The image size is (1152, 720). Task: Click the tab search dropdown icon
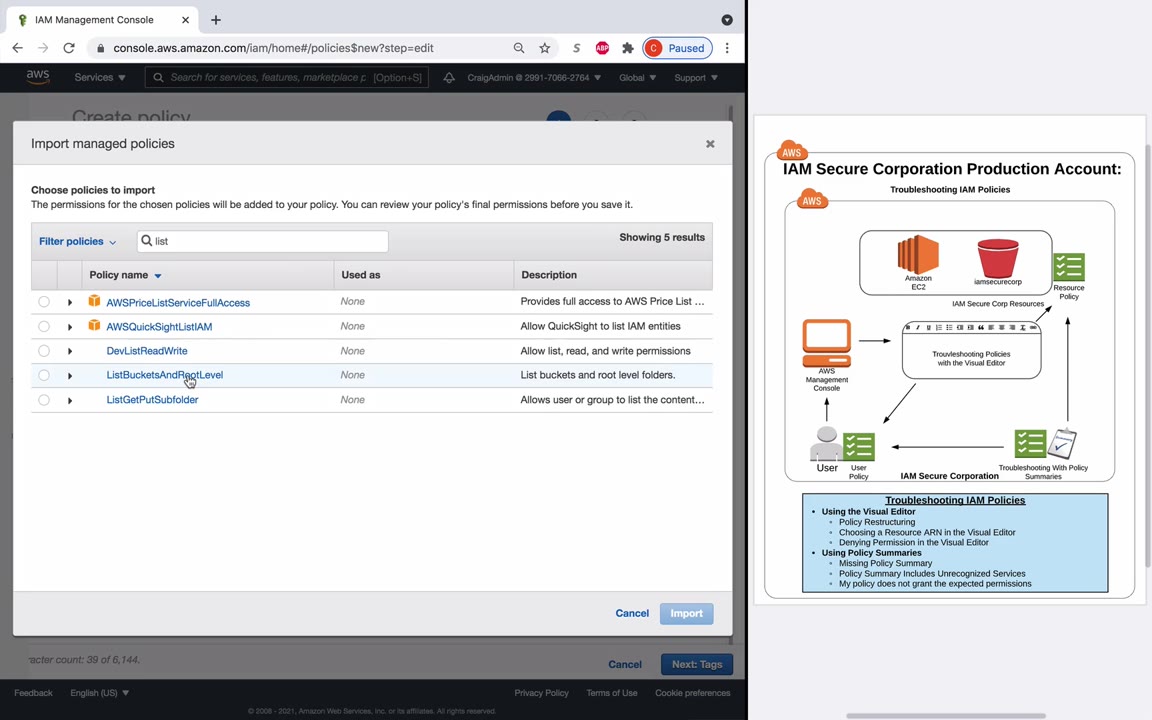(x=727, y=20)
